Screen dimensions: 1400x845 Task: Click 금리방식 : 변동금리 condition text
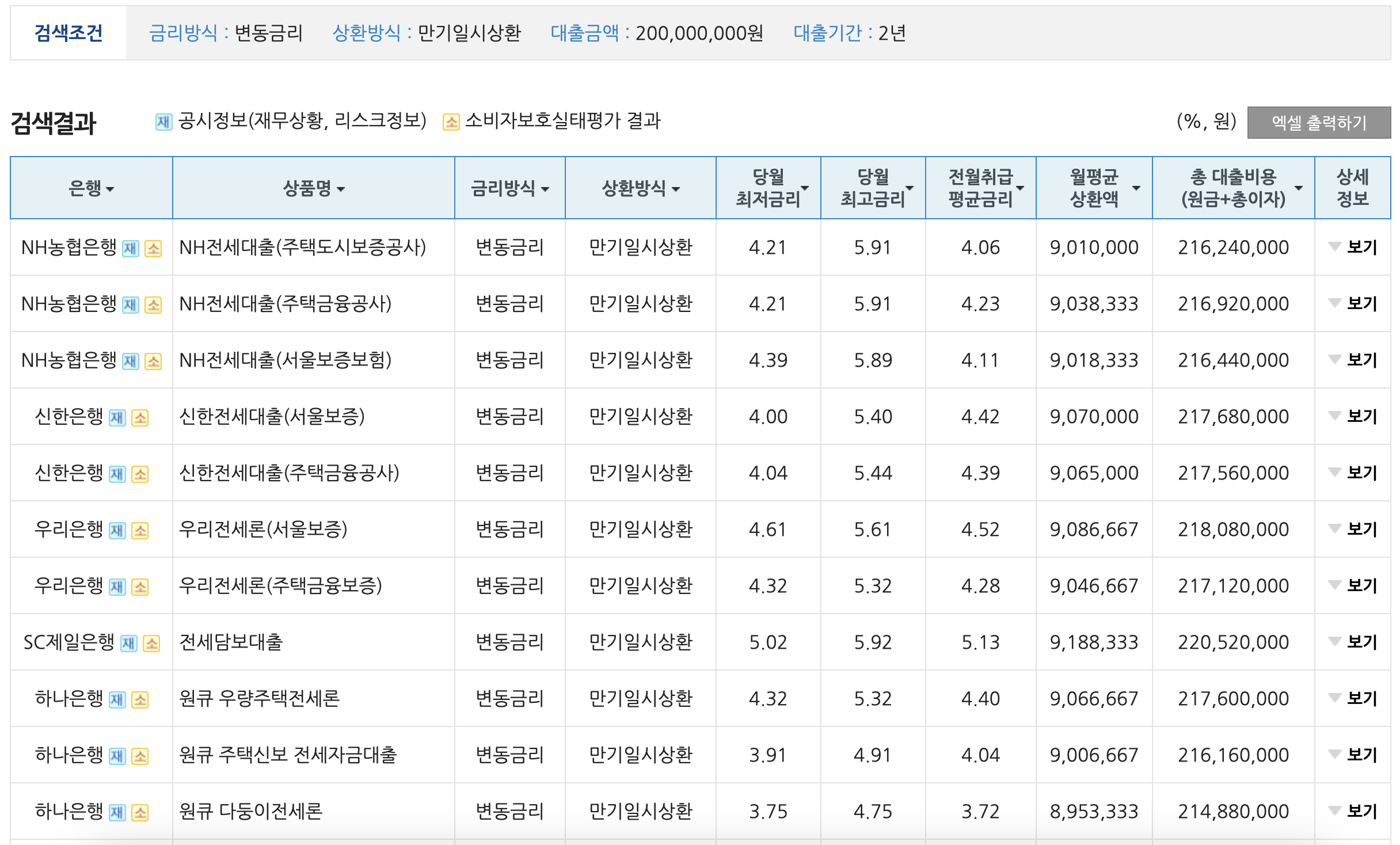click(226, 33)
